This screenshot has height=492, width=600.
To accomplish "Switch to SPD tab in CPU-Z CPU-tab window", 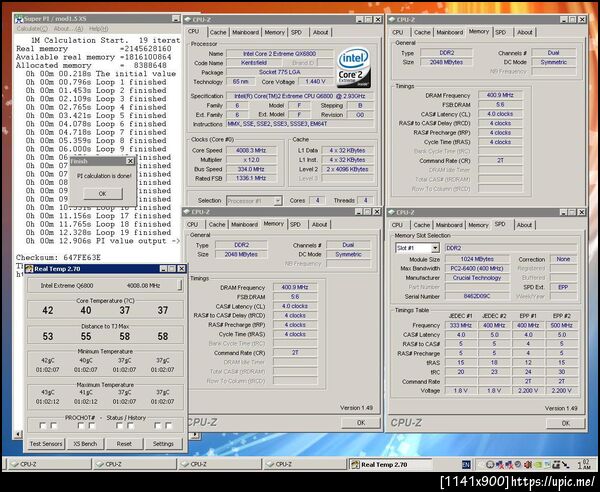I will tap(297, 33).
